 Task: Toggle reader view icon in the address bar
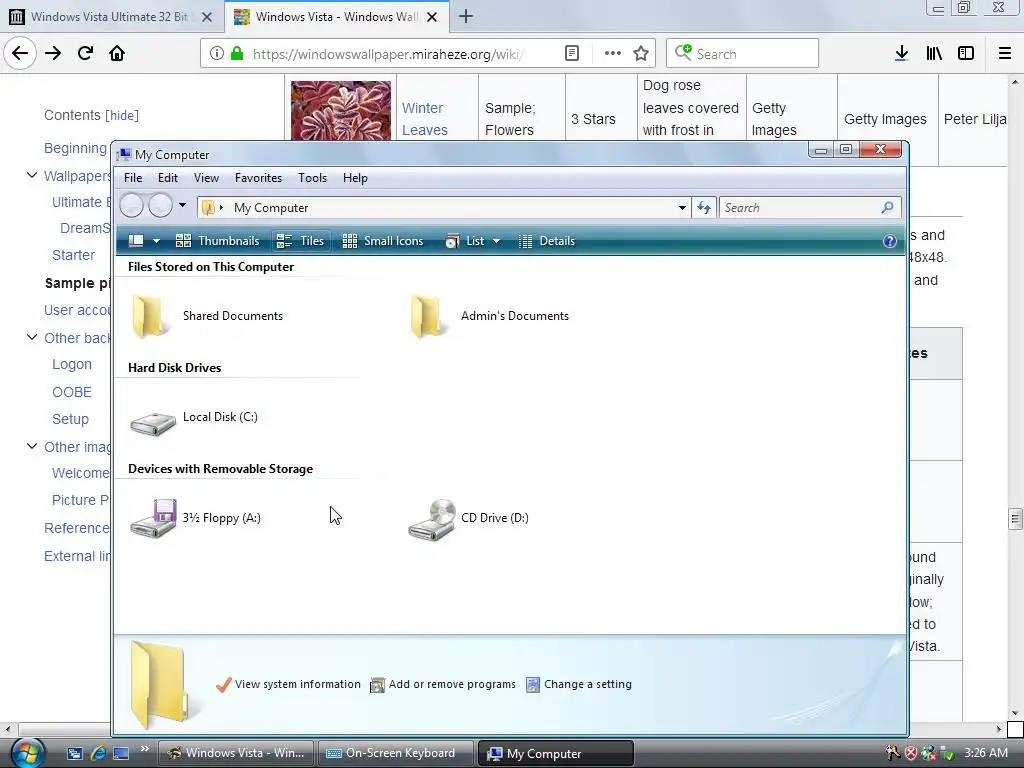coord(571,54)
